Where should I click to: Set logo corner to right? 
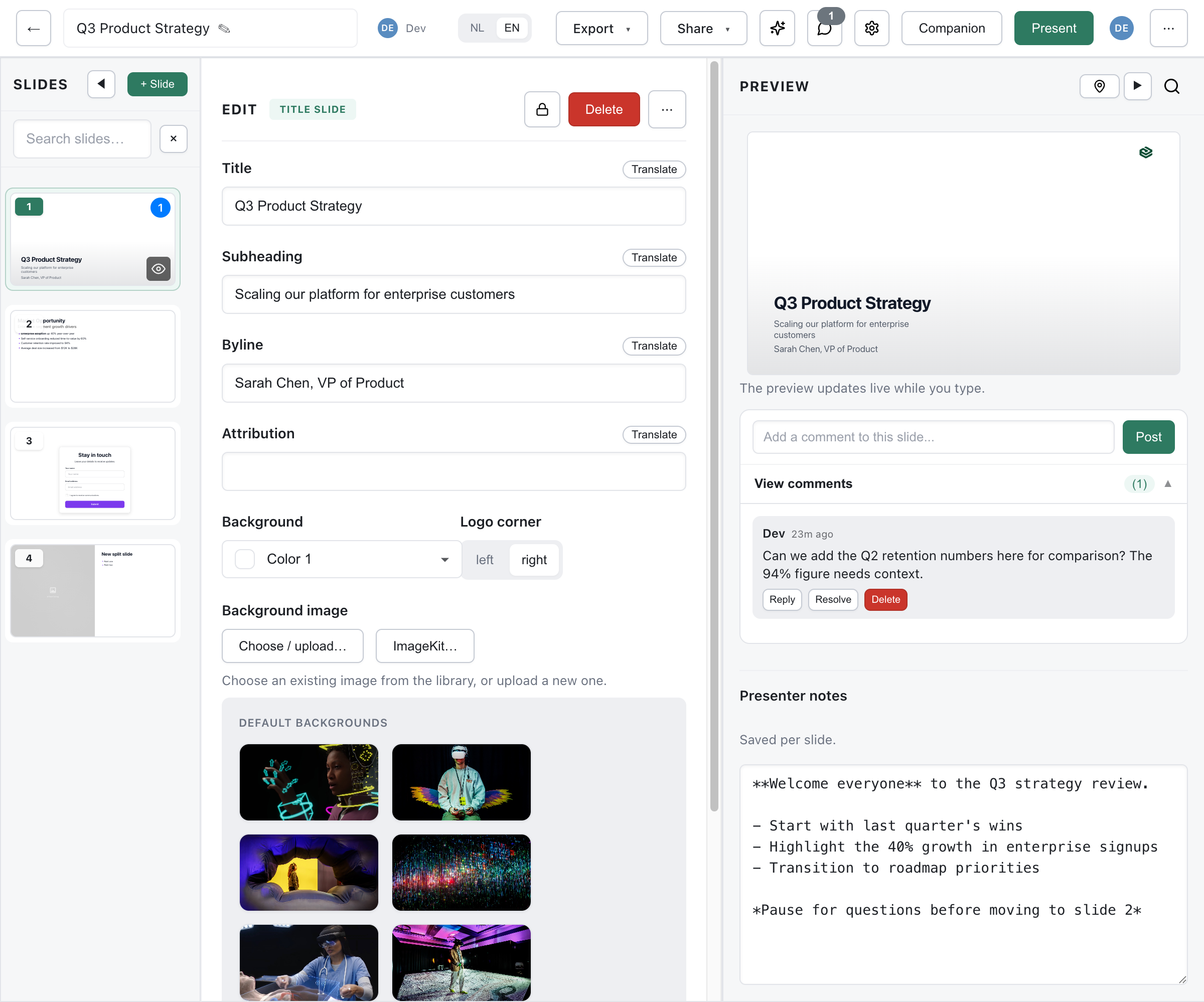pyautogui.click(x=534, y=560)
